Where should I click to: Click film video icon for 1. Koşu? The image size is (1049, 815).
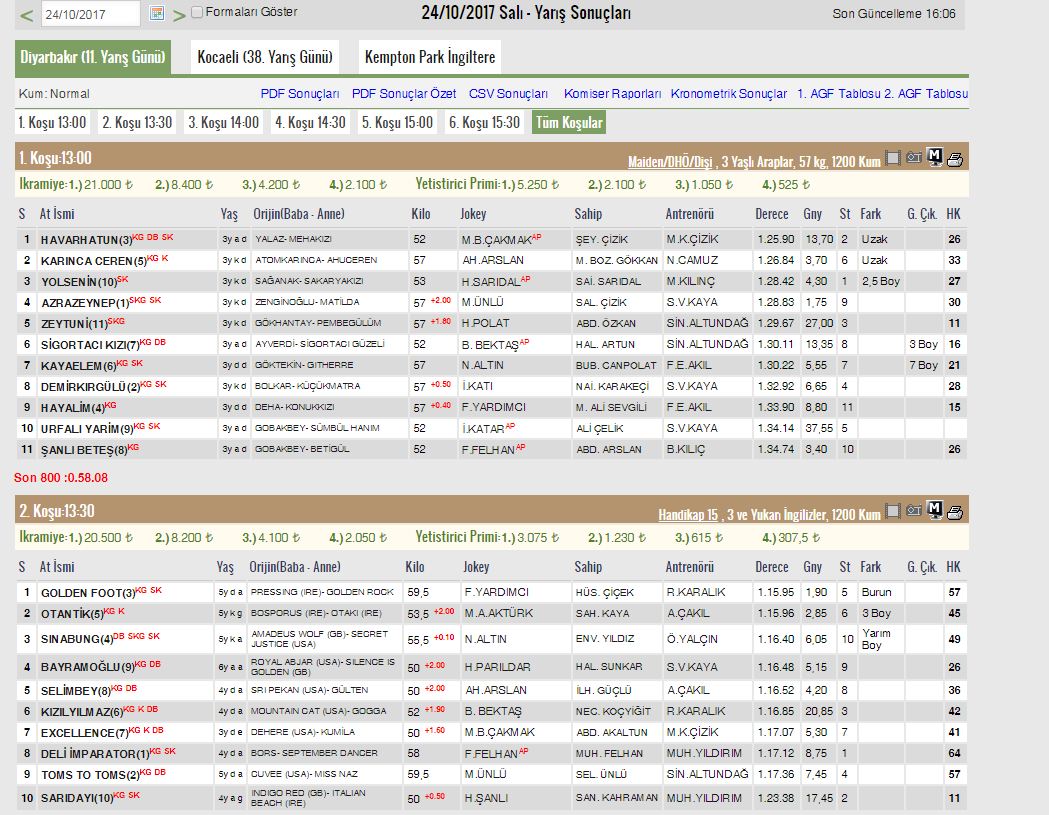pos(893,157)
